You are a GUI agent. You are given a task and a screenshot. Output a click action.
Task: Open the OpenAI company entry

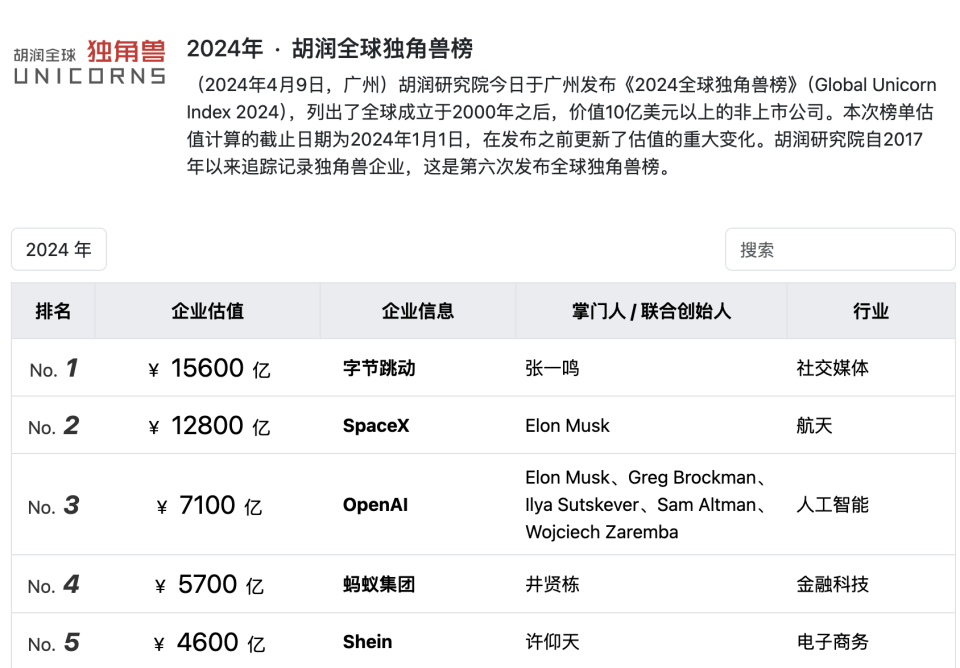(x=375, y=505)
